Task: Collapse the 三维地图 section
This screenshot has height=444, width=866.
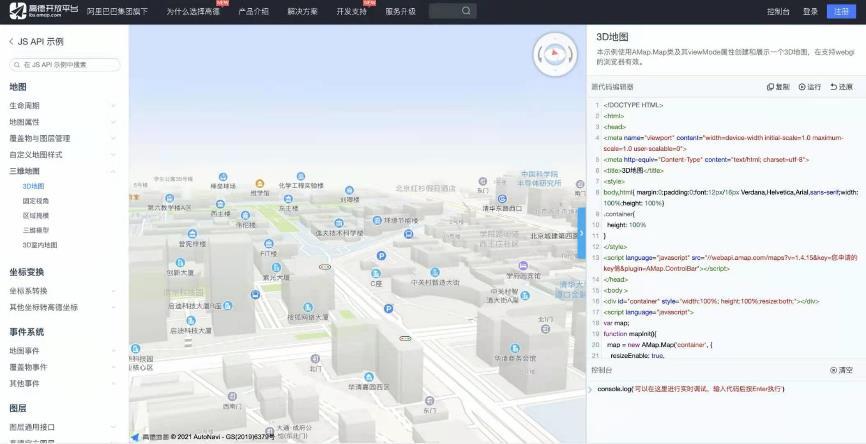Action: (x=62, y=171)
